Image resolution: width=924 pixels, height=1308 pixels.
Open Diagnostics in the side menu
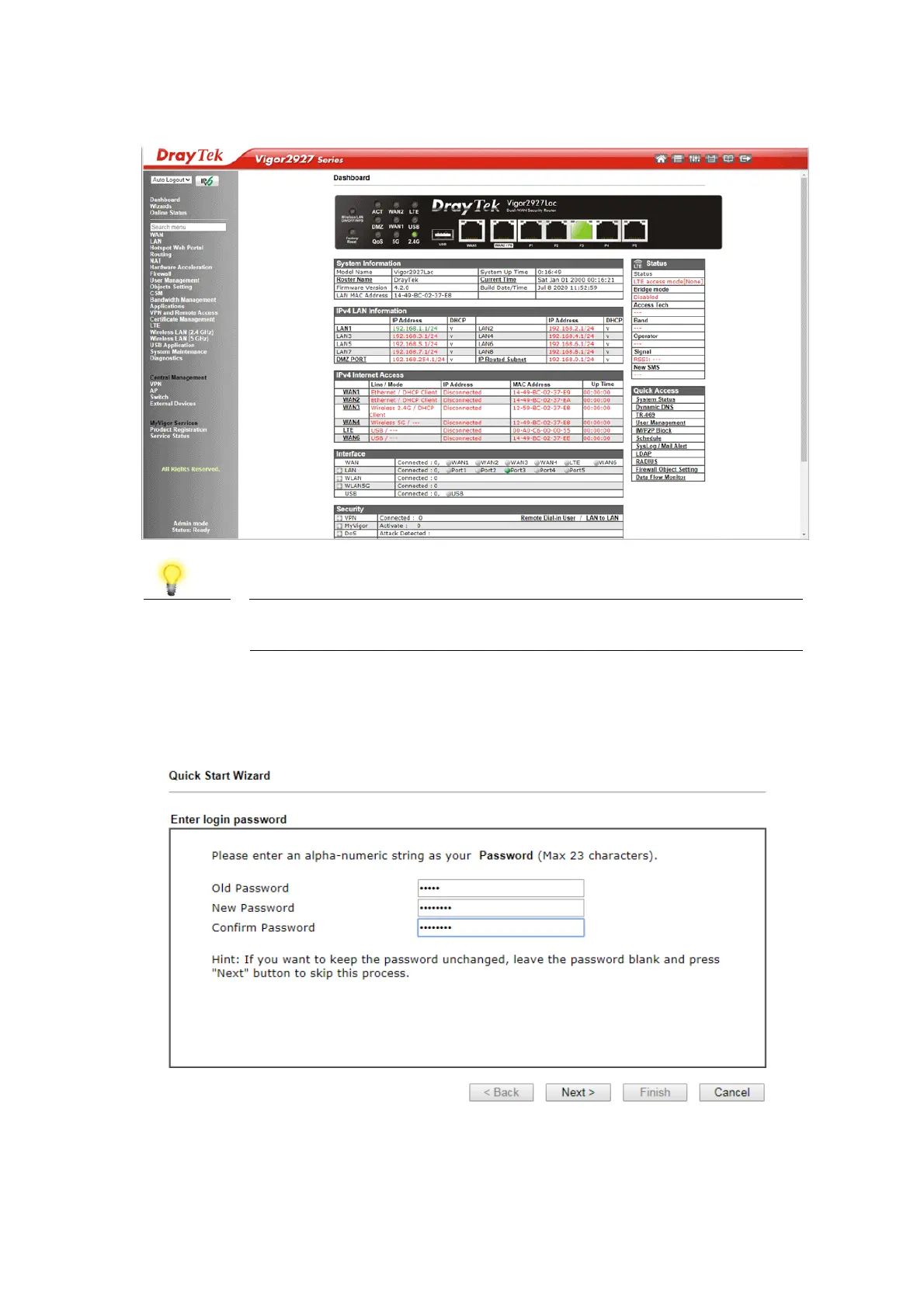166,358
